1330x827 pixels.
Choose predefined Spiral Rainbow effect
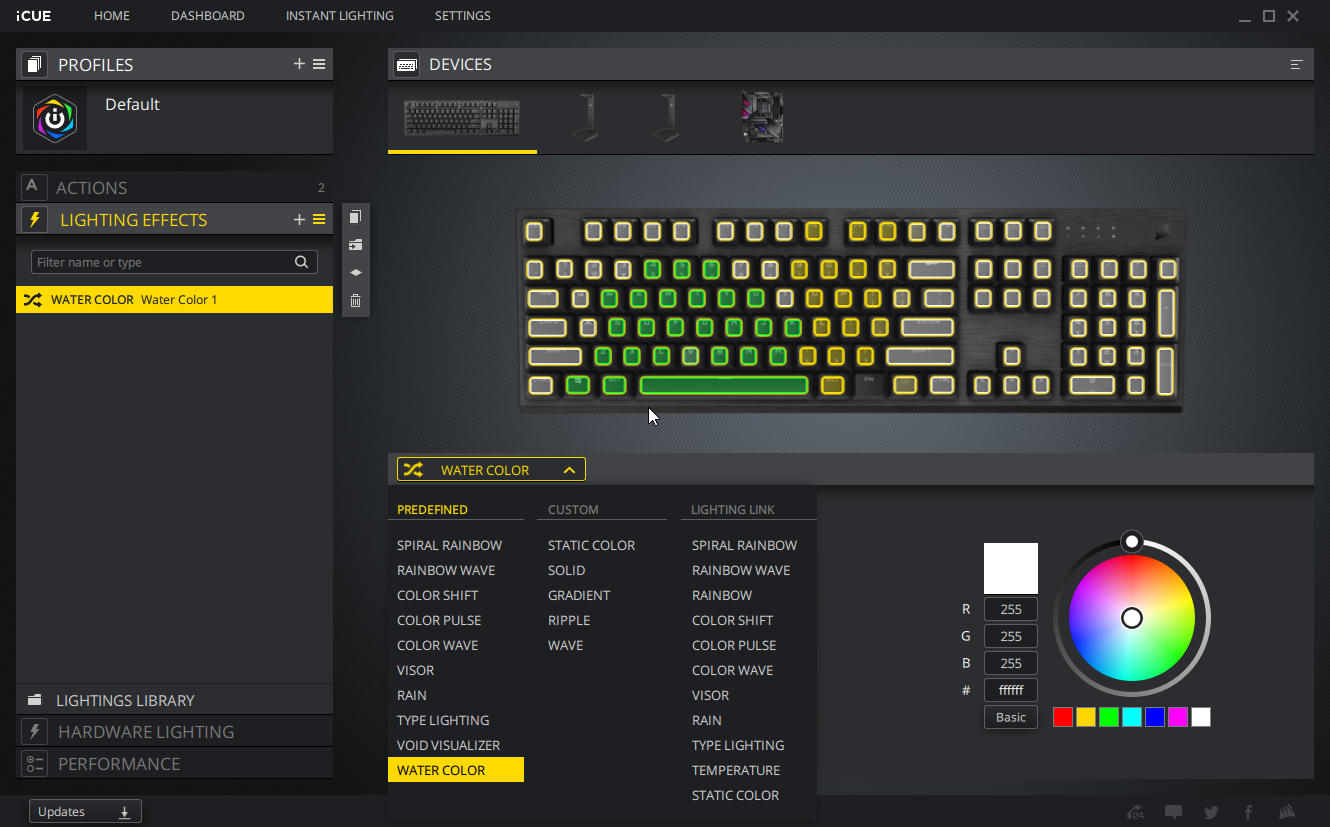(x=449, y=545)
